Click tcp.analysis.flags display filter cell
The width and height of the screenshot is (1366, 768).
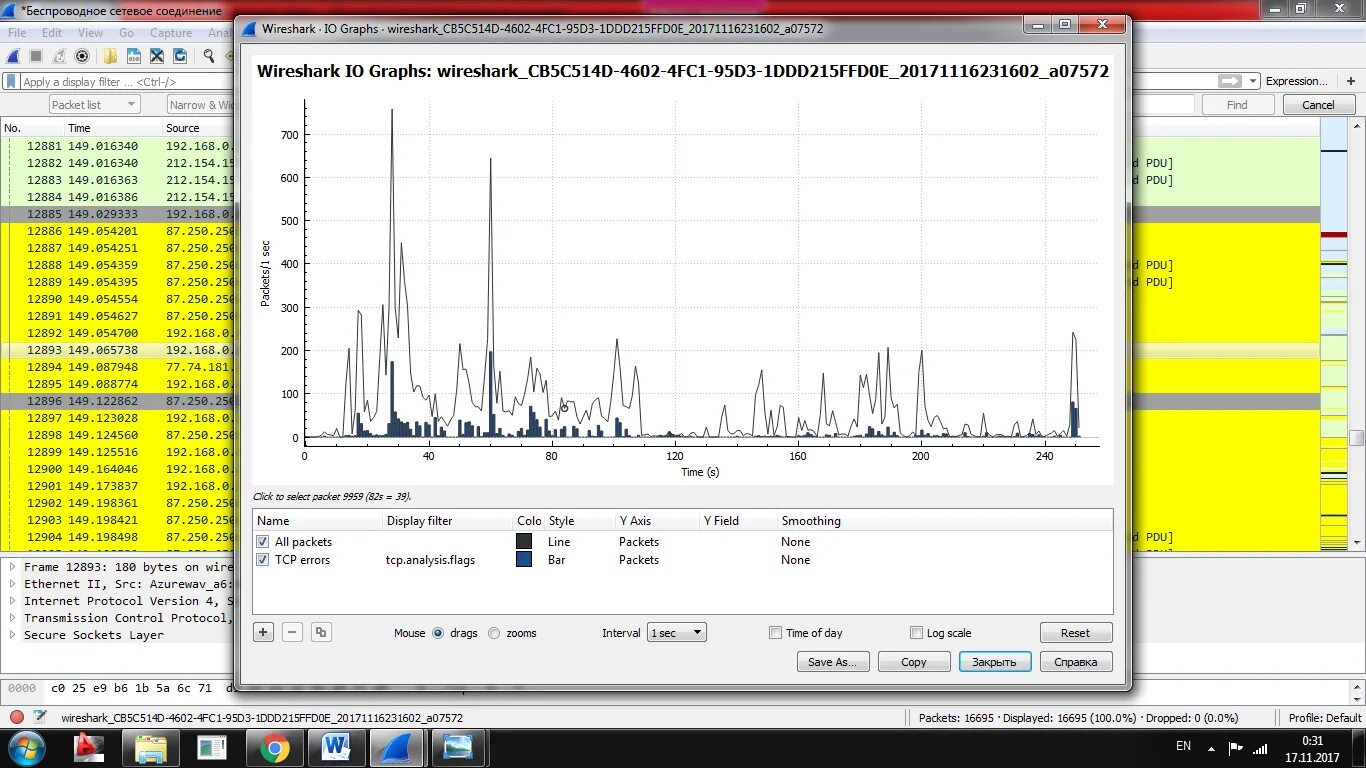[431, 560]
